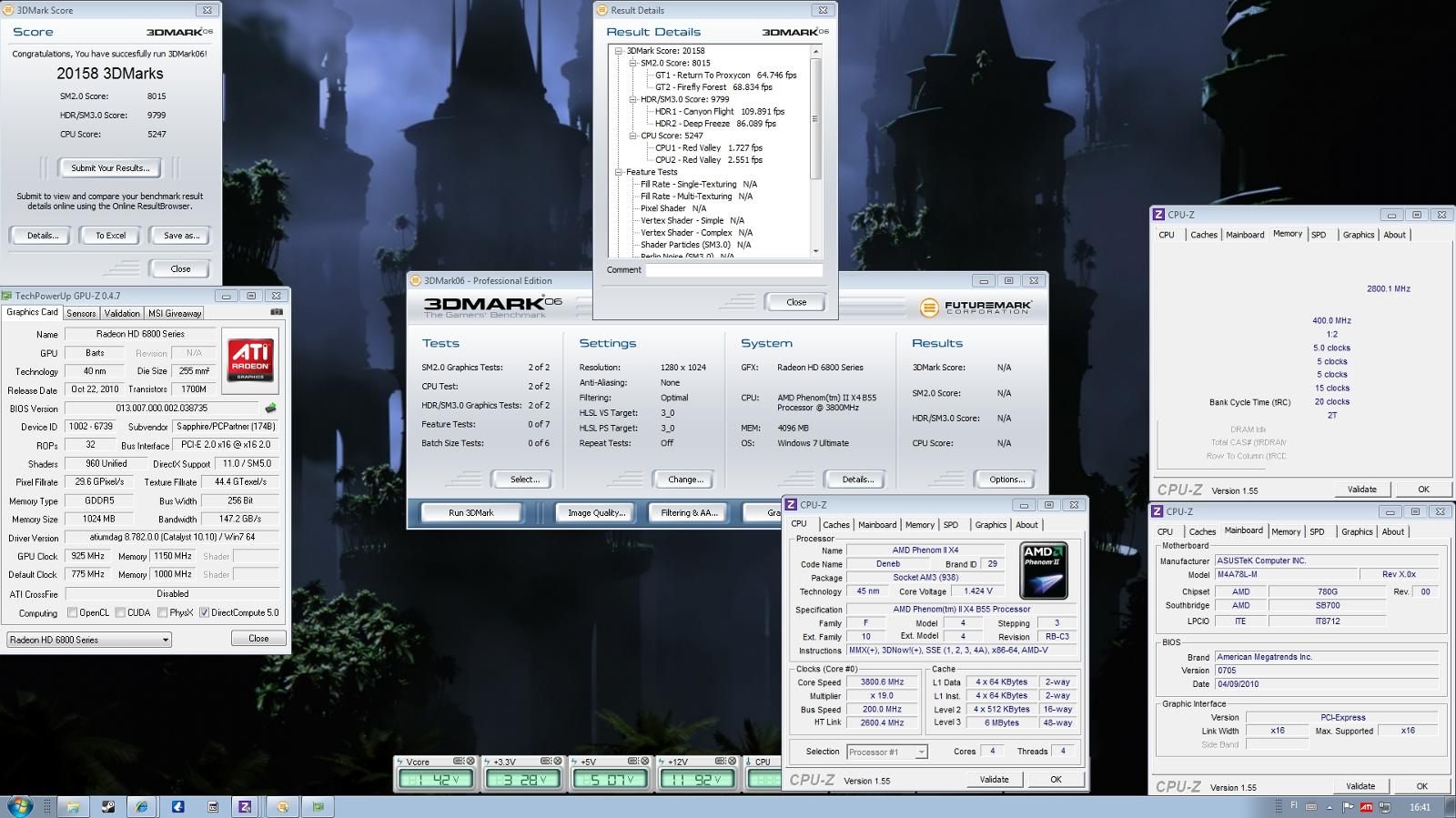Click the Submit Your Results button

coord(110,167)
